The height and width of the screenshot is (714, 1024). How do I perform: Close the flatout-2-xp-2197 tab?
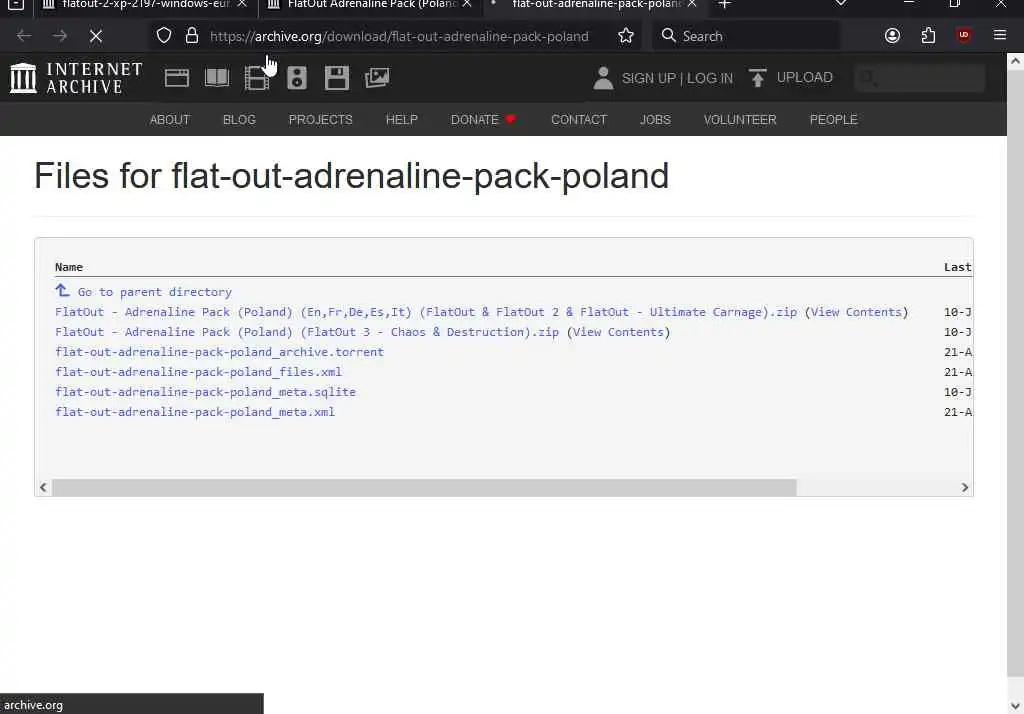pos(242,4)
